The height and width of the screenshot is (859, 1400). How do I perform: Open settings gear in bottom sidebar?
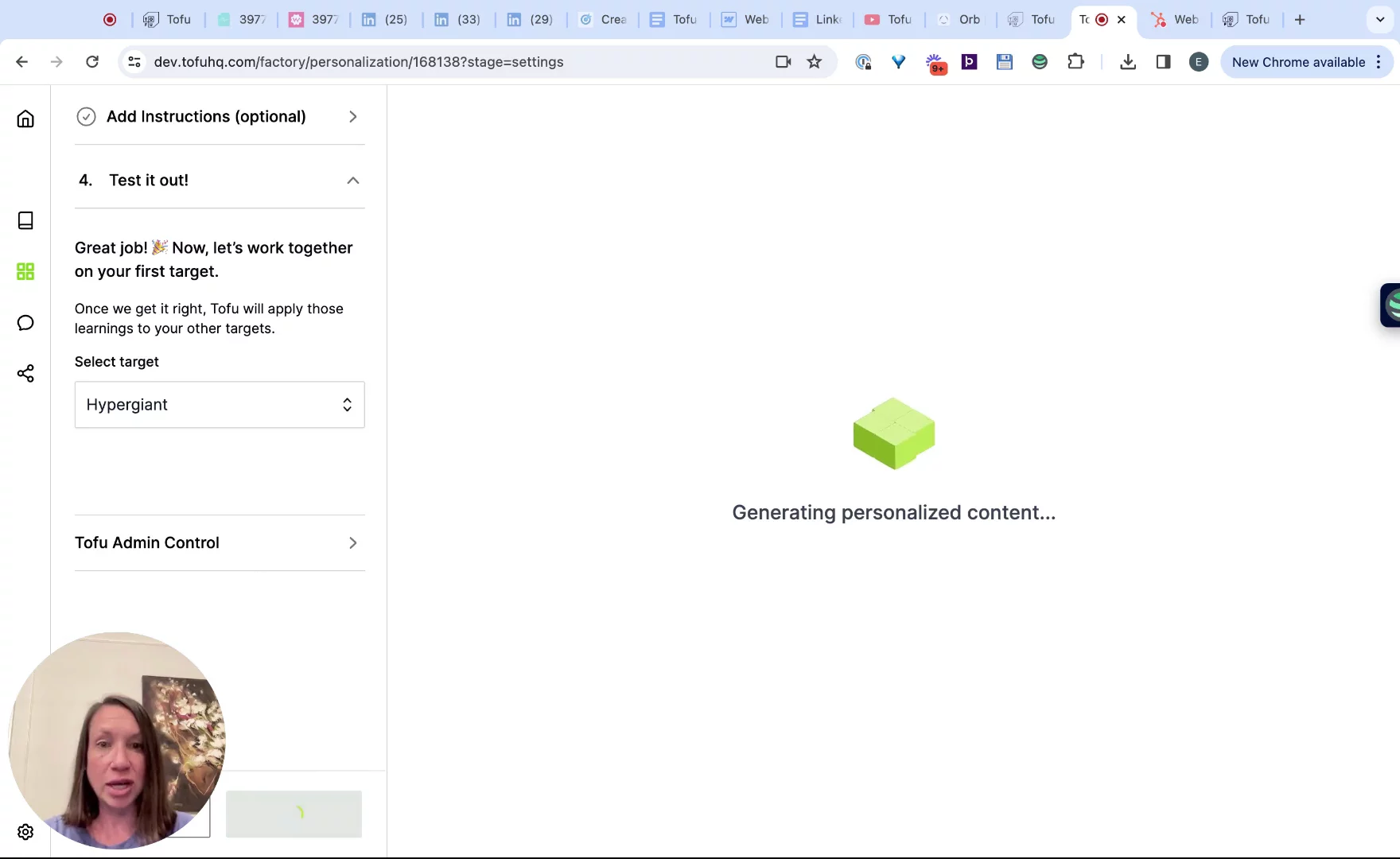click(25, 831)
